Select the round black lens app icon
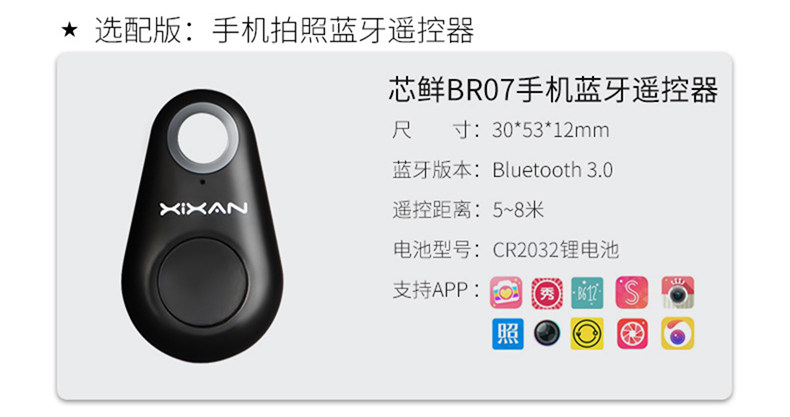 [x=547, y=333]
